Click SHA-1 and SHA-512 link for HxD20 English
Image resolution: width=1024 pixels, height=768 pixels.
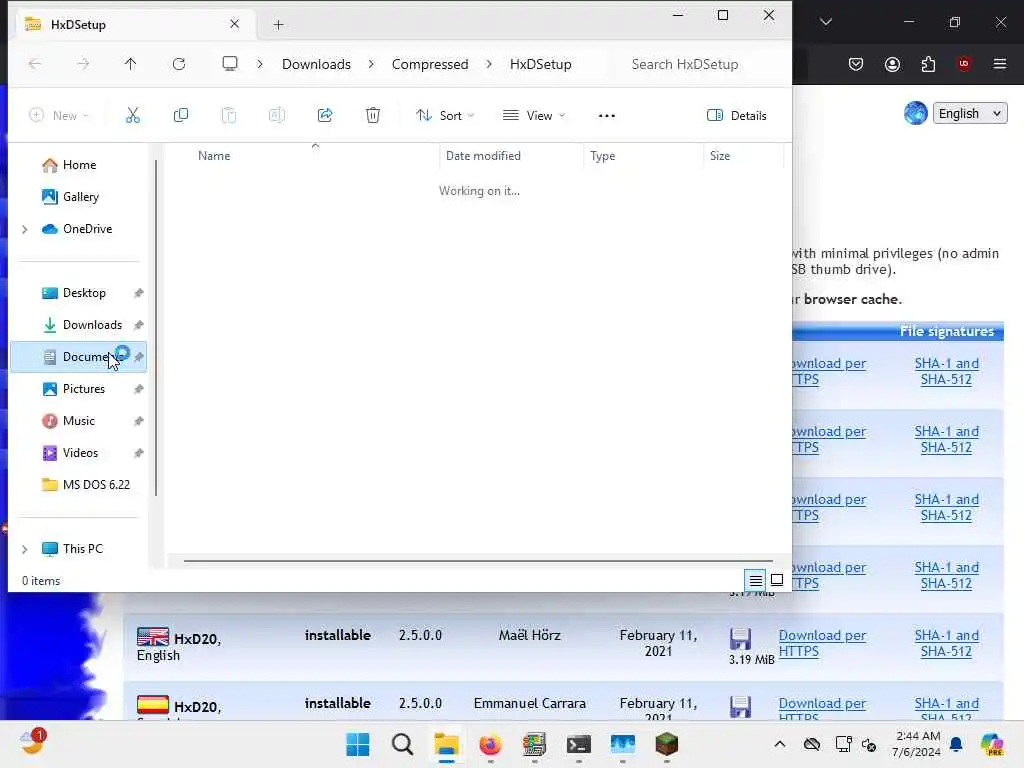point(946,643)
